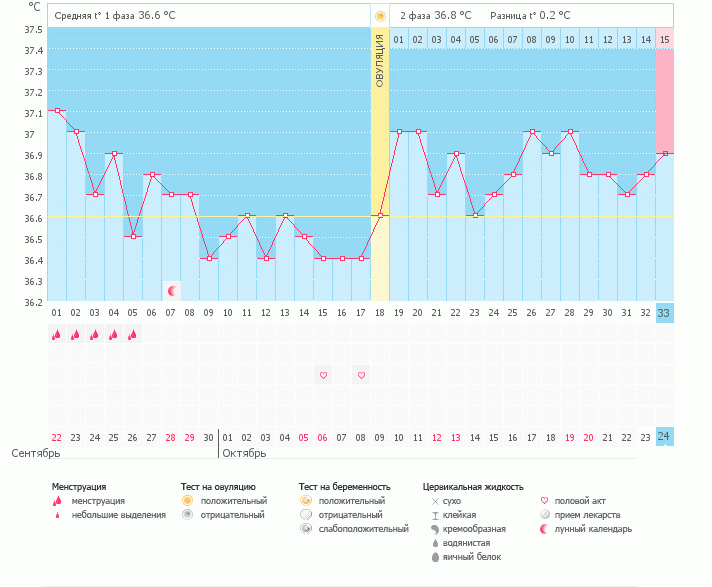Click the vertical ОВУЛЯЦИЯ label in yellow column

(x=380, y=60)
